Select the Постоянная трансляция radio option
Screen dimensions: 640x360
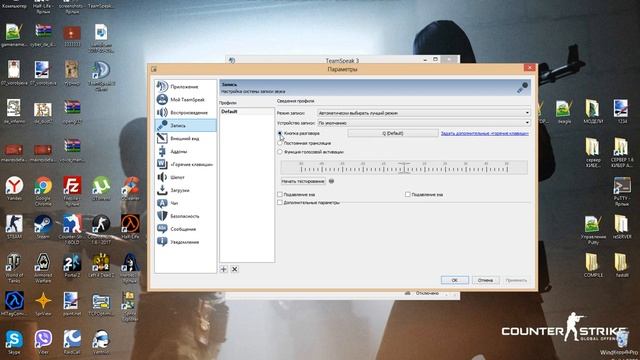tap(280, 143)
